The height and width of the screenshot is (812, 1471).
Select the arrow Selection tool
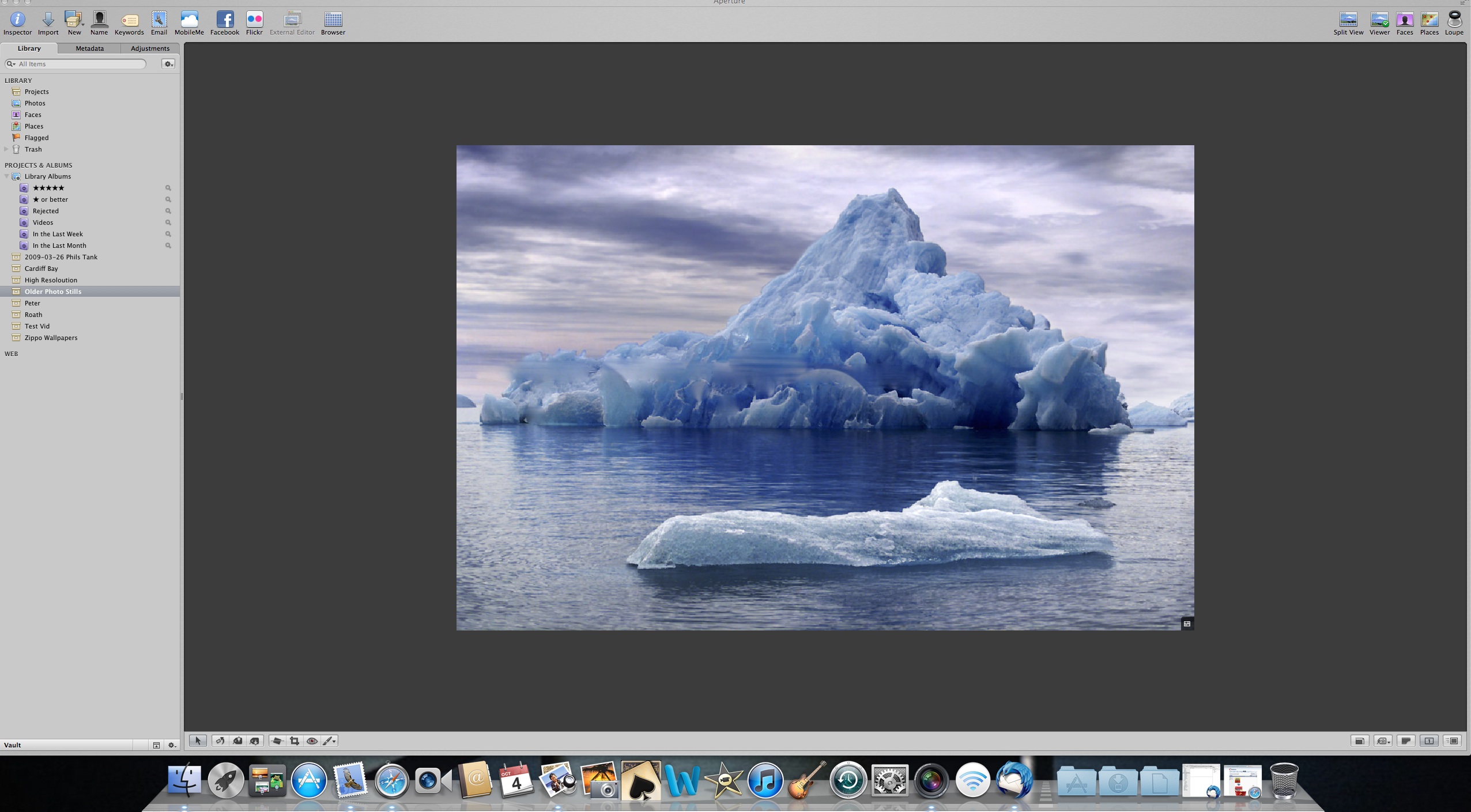click(x=198, y=741)
